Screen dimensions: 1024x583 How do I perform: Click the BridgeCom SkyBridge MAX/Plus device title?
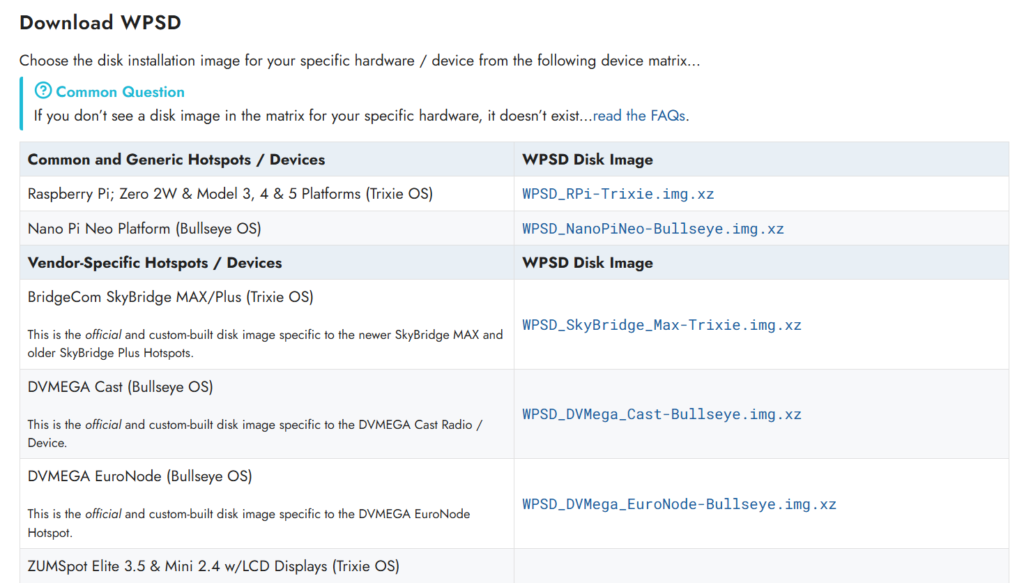tap(170, 297)
